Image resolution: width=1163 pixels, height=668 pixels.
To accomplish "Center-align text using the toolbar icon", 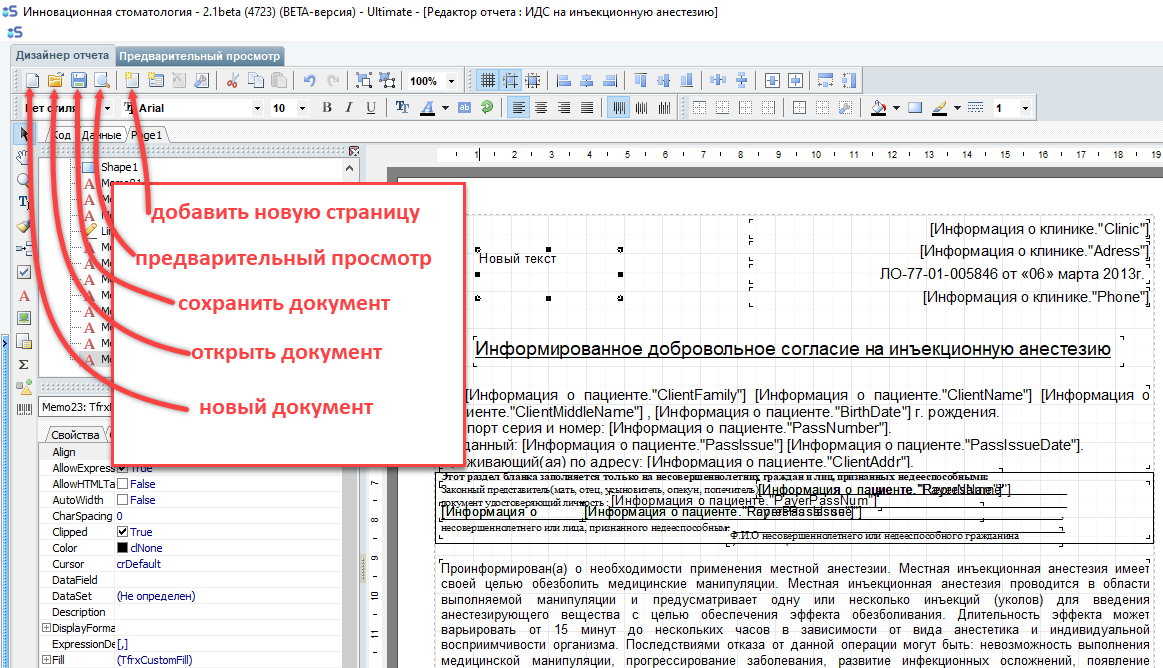I will coord(541,108).
